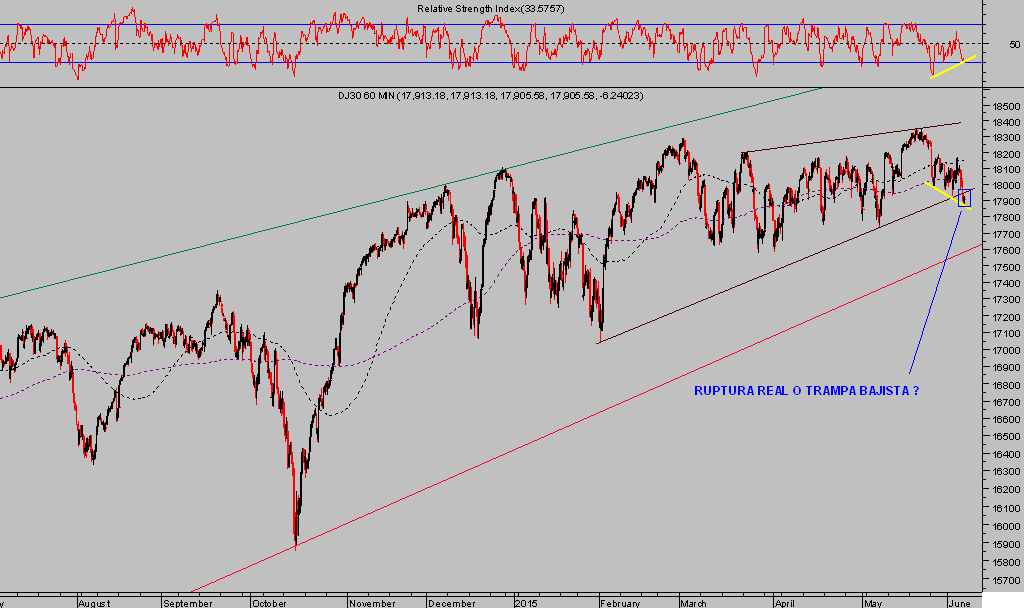This screenshot has width=1024, height=608.
Task: Click the RSI 50 level axis label
Action: point(1013,44)
